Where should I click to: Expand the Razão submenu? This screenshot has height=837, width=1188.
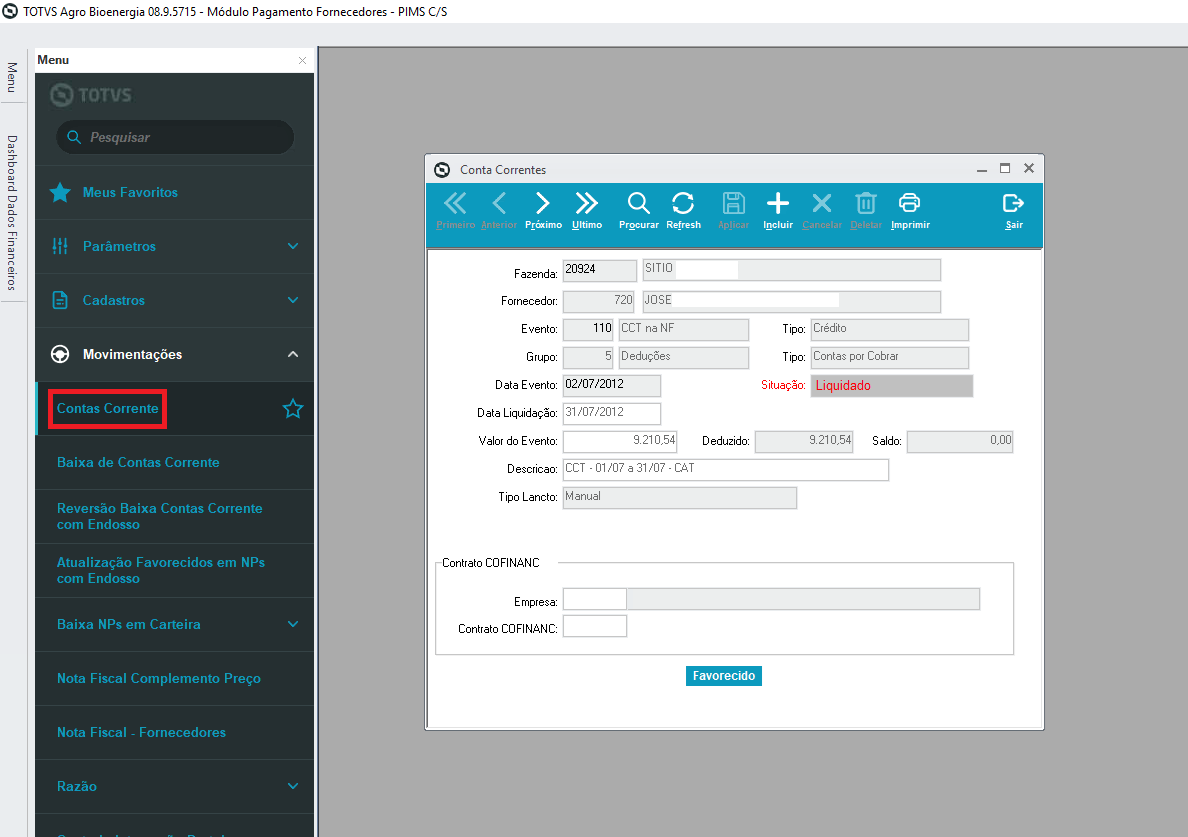pyautogui.click(x=293, y=786)
